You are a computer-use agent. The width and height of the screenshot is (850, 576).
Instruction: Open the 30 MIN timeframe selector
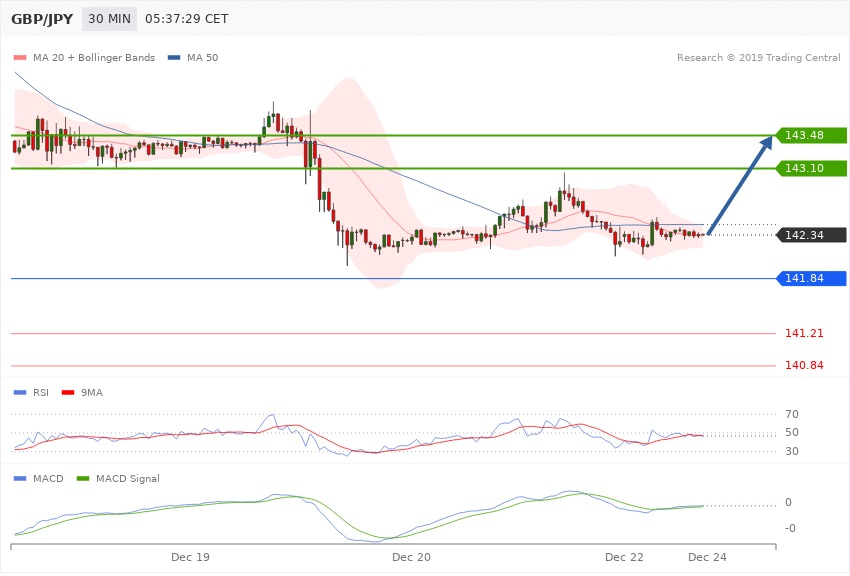pyautogui.click(x=109, y=19)
